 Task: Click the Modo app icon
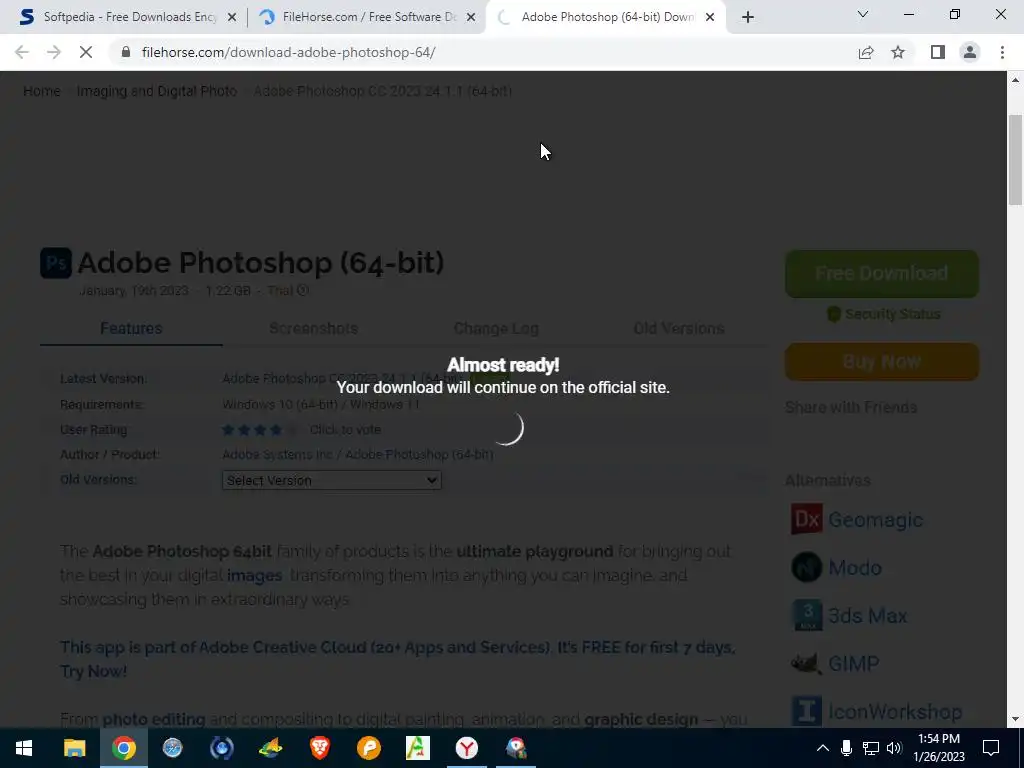pyautogui.click(x=807, y=567)
